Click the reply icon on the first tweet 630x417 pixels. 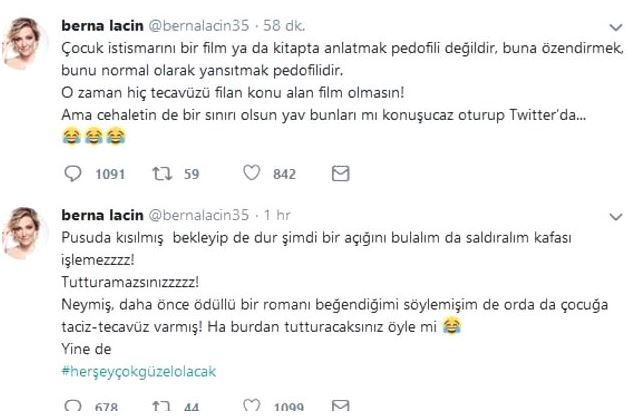72,174
